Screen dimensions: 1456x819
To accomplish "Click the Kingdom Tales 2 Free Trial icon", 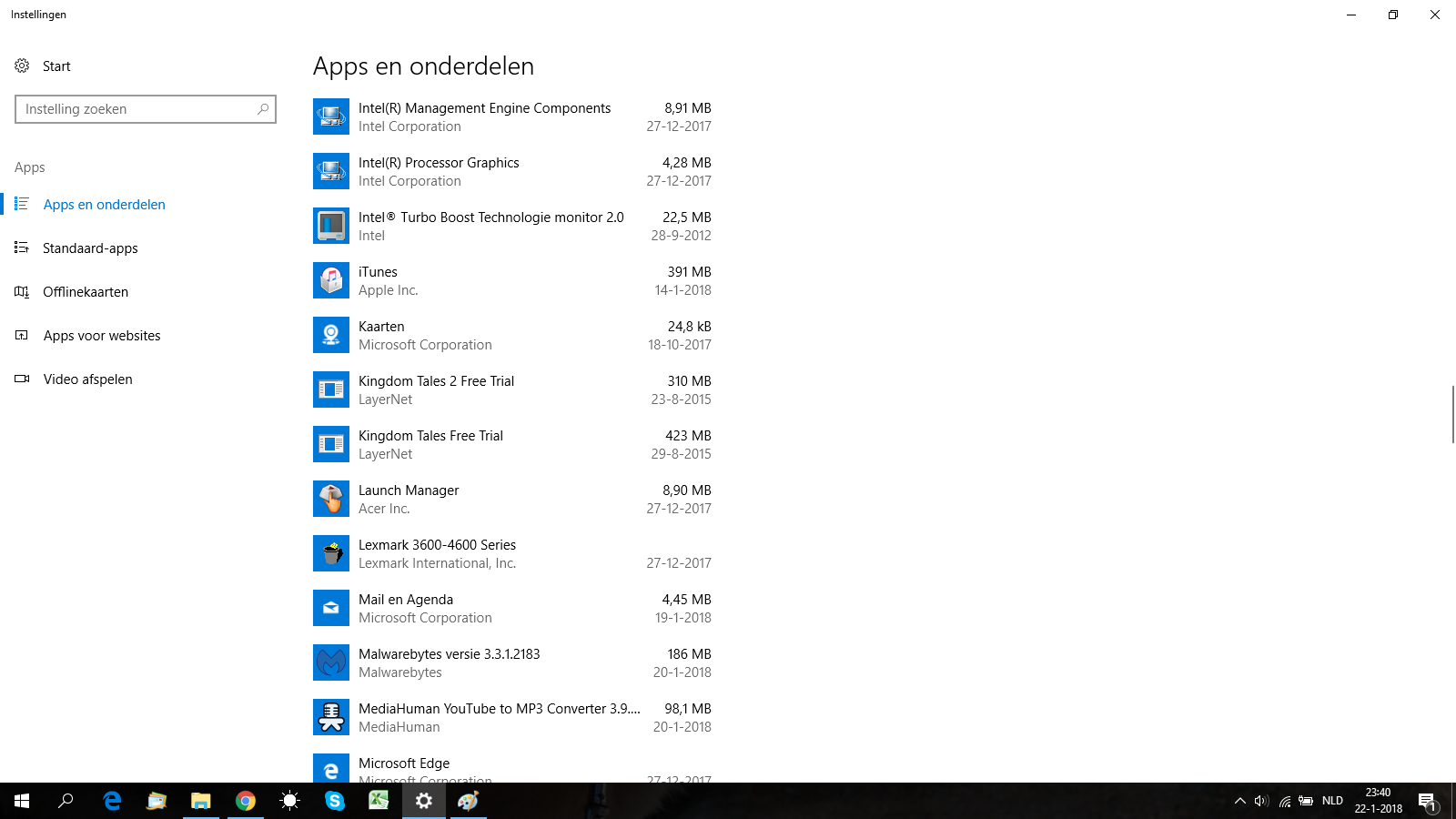I will 331,389.
